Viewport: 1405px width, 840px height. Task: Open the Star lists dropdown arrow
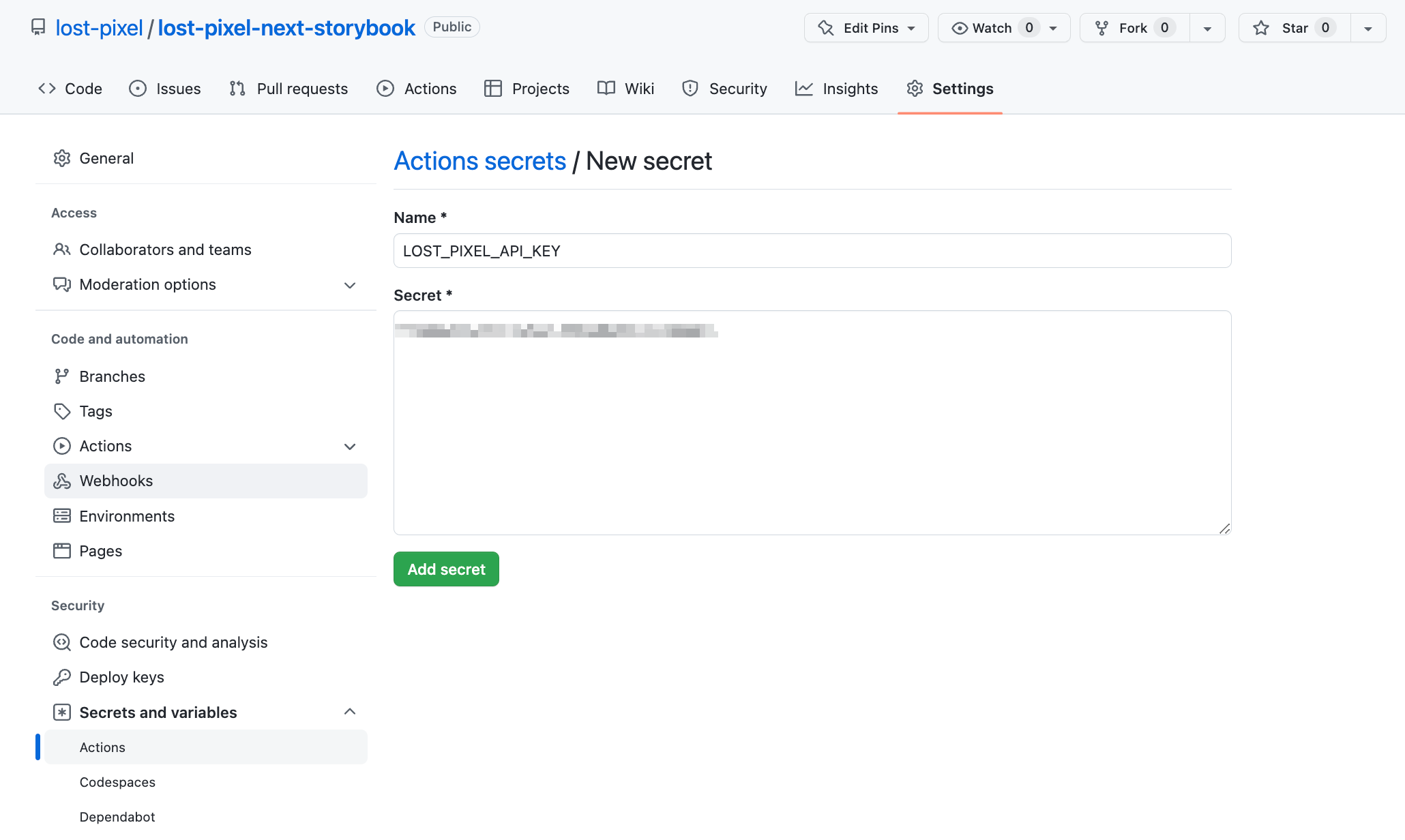point(1367,29)
